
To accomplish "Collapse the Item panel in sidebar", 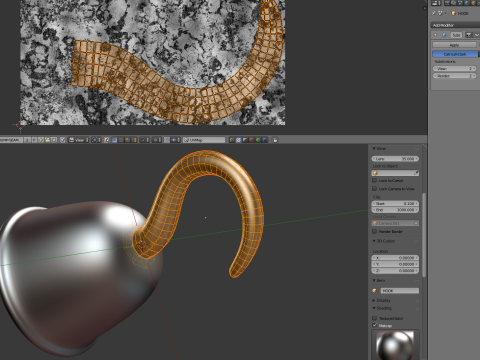I will tap(374, 280).
